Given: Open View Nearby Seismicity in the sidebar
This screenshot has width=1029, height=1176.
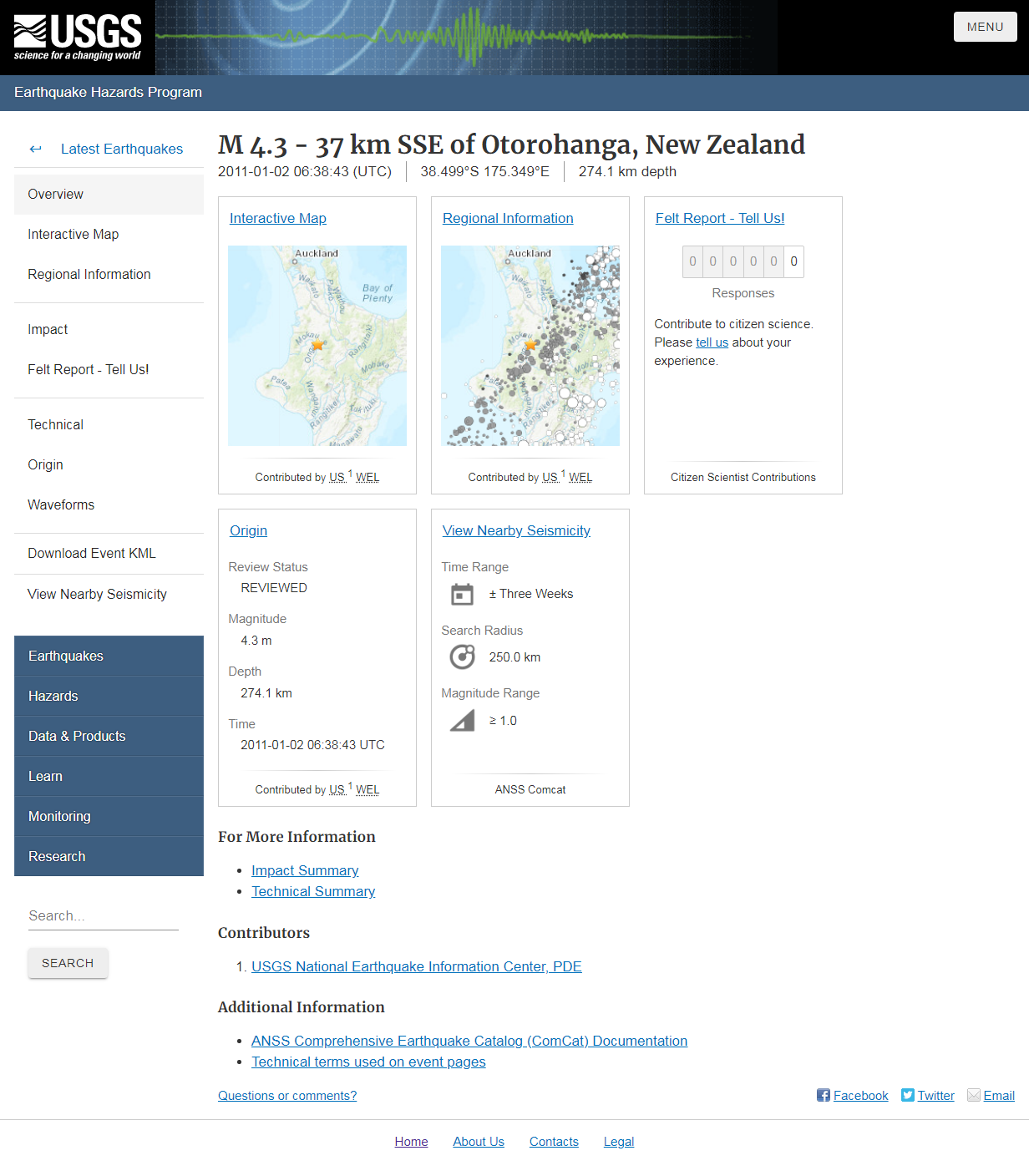Looking at the screenshot, I should point(109,595).
